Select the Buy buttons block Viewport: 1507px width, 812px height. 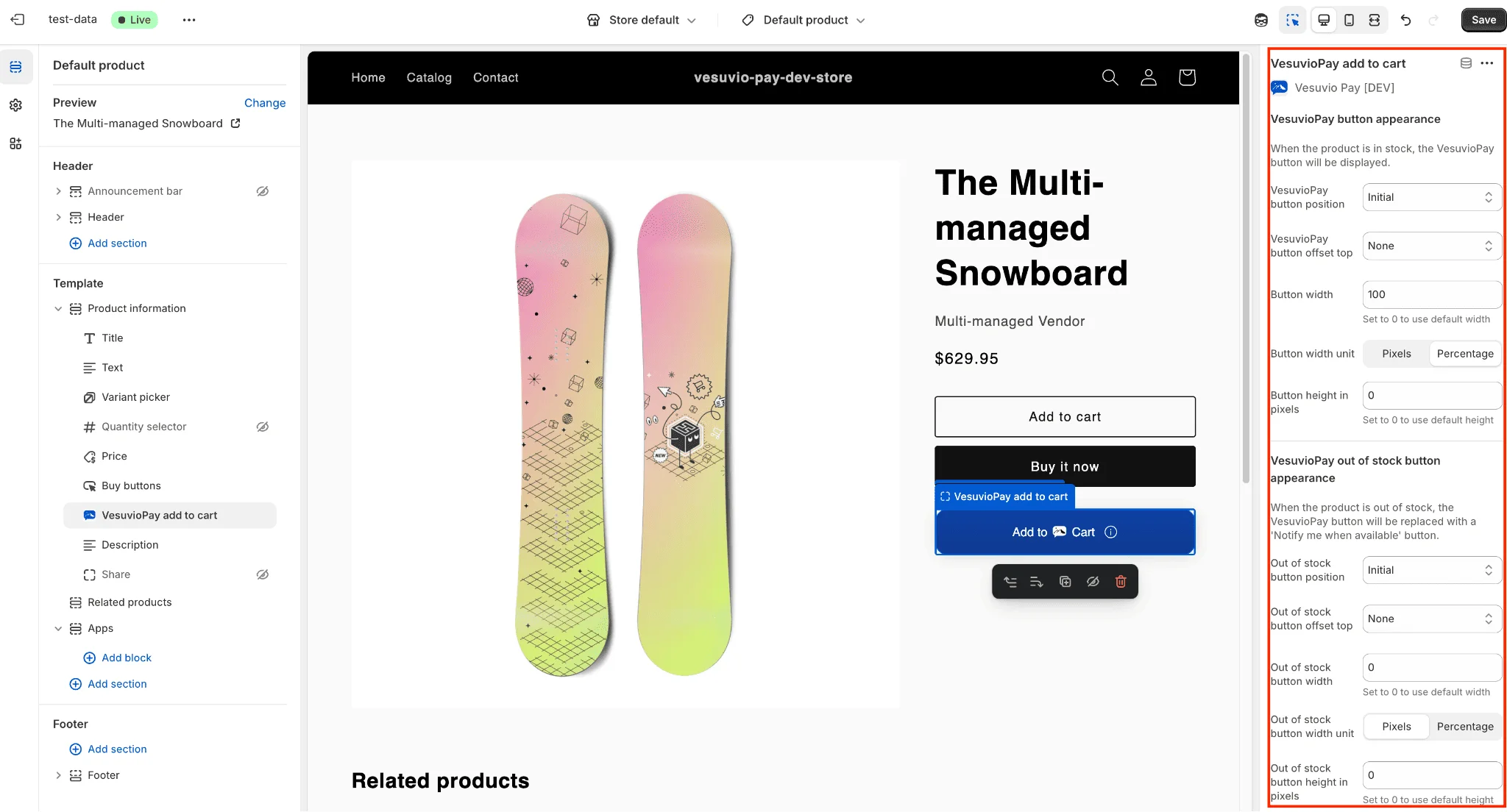(131, 485)
